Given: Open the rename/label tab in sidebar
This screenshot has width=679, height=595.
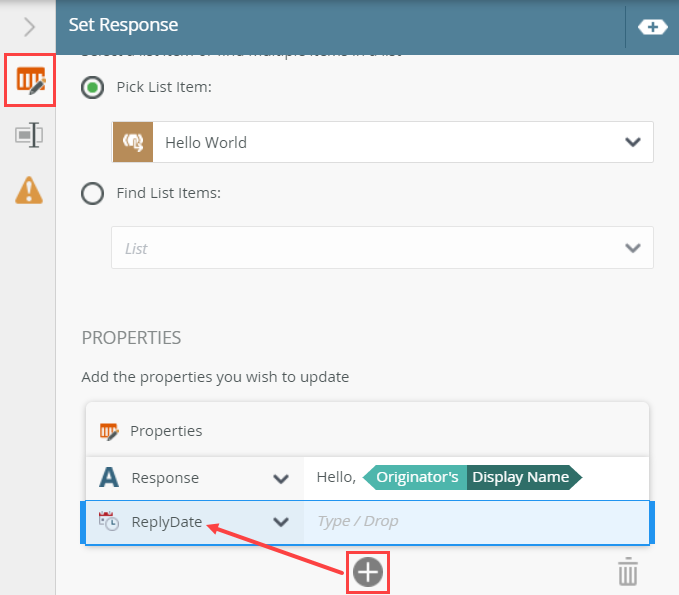Looking at the screenshot, I should click(x=28, y=135).
